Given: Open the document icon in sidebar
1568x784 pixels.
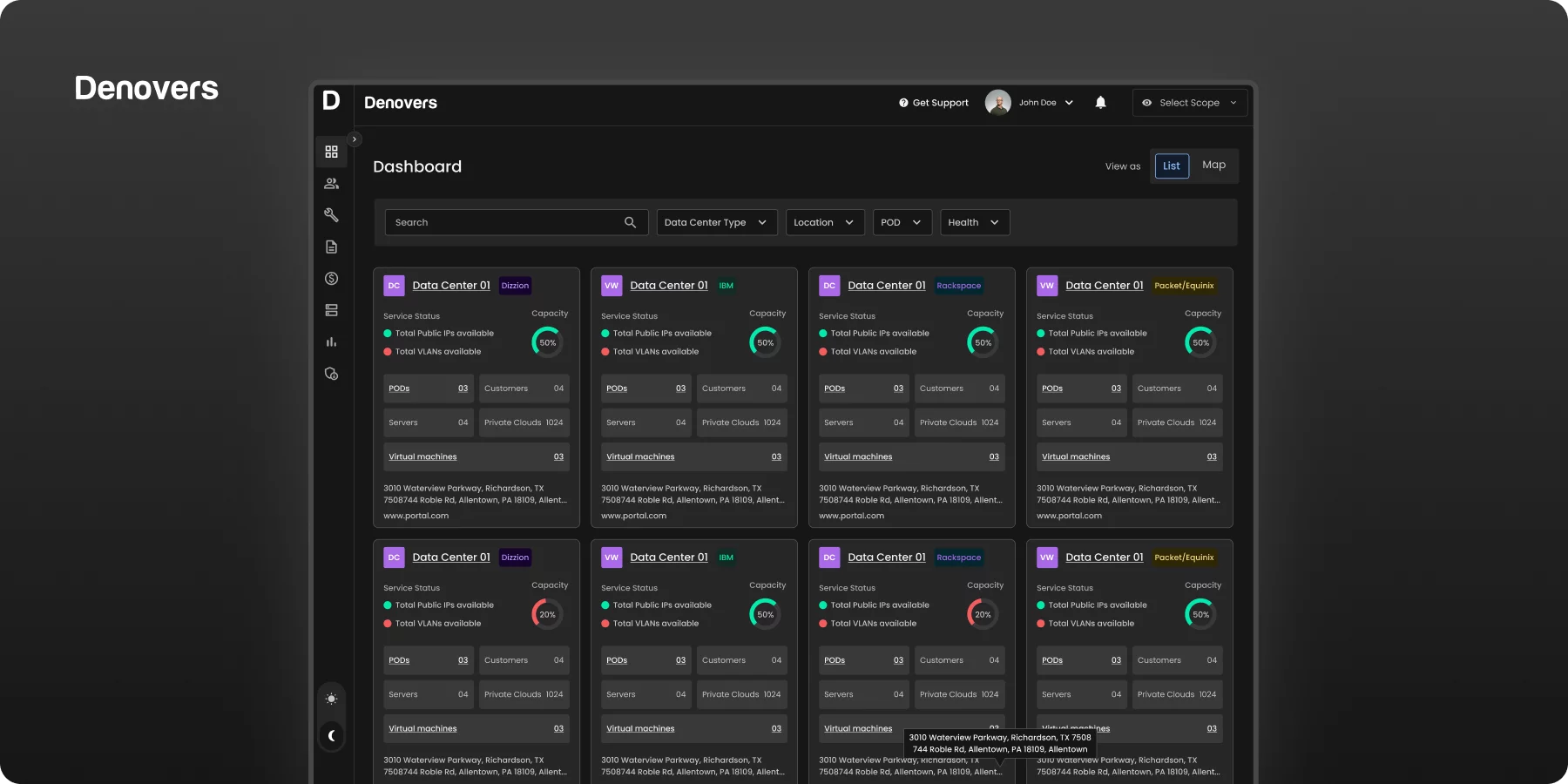Looking at the screenshot, I should tap(331, 247).
